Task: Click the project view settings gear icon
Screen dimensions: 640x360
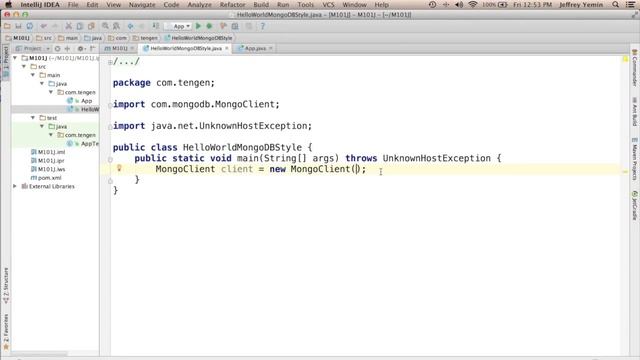Action: (x=80, y=49)
